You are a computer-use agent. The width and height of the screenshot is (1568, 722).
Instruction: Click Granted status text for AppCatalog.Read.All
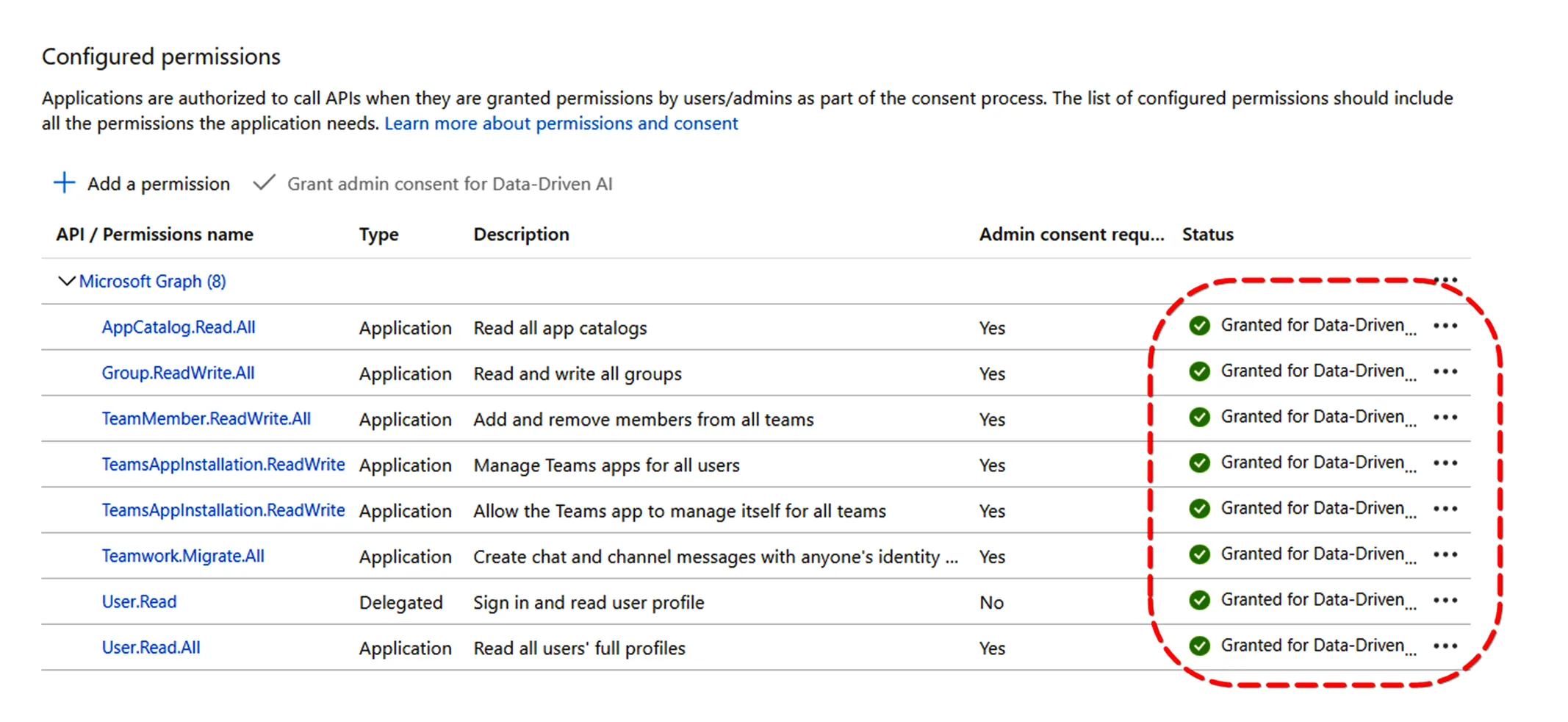pyautogui.click(x=1318, y=326)
